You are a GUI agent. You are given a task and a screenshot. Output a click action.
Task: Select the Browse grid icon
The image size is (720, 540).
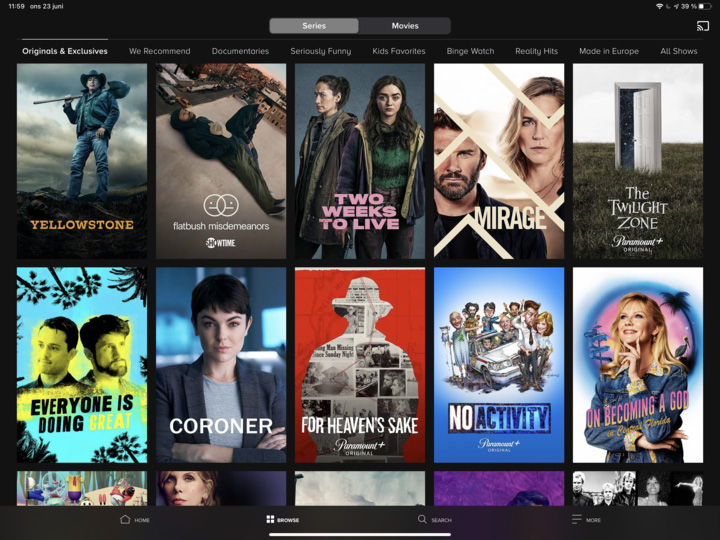270,519
